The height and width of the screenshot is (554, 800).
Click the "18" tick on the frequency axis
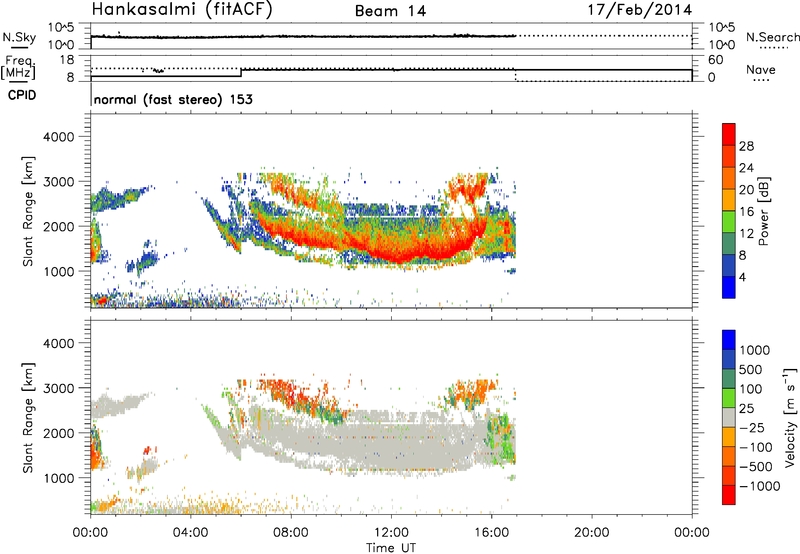67,60
